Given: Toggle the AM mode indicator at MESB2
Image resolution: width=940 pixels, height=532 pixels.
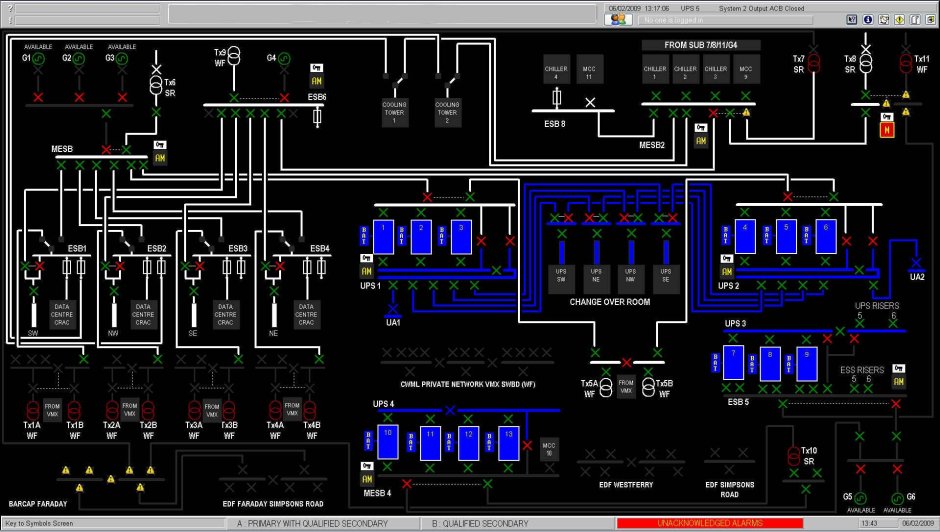Looking at the screenshot, I should (x=701, y=141).
